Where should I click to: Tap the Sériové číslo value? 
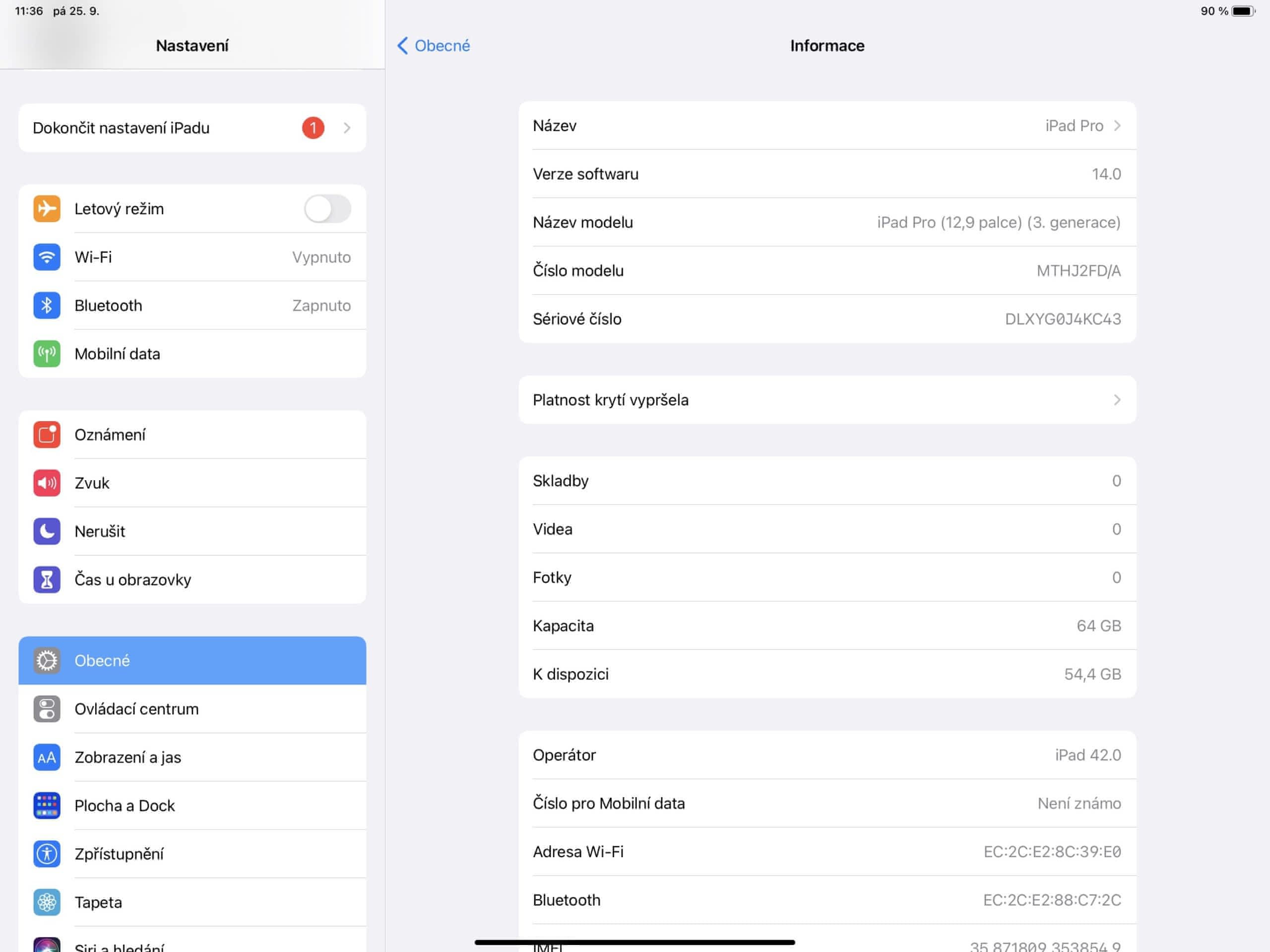click(x=1062, y=319)
